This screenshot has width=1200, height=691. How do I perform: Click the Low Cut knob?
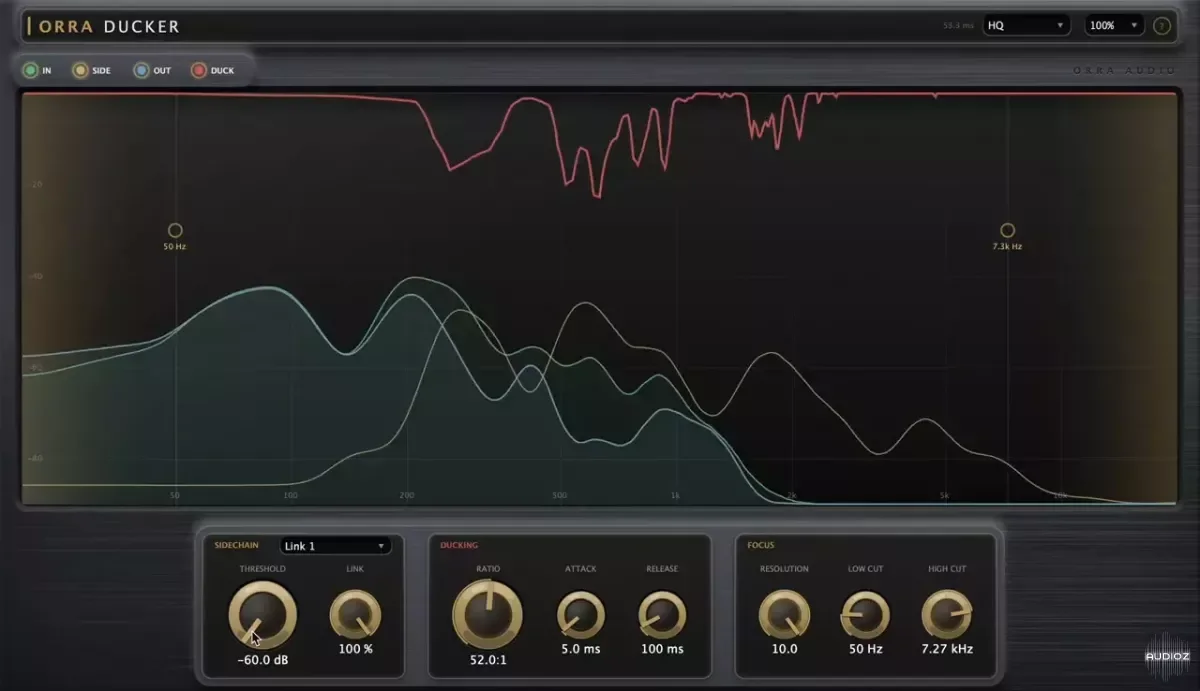coord(865,615)
